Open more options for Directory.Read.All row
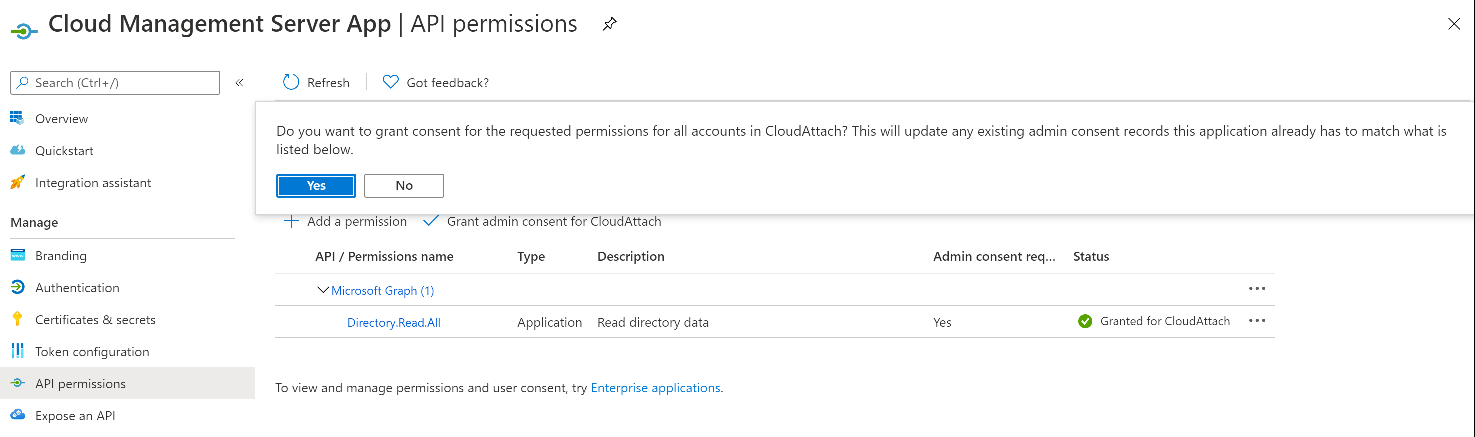Image resolution: width=1475 pixels, height=437 pixels. point(1257,321)
